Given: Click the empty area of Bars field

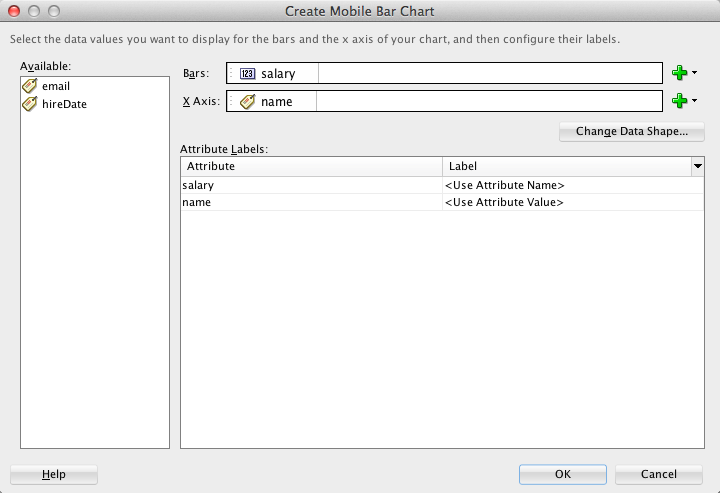Looking at the screenshot, I should (490, 73).
